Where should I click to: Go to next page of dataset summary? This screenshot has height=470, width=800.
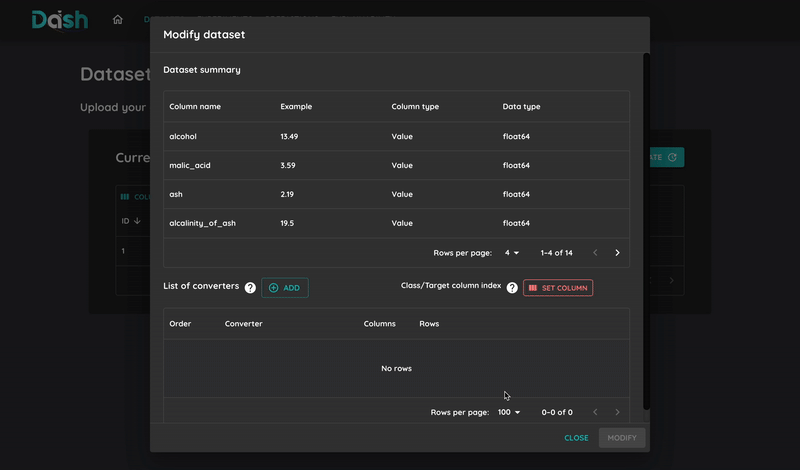617,253
